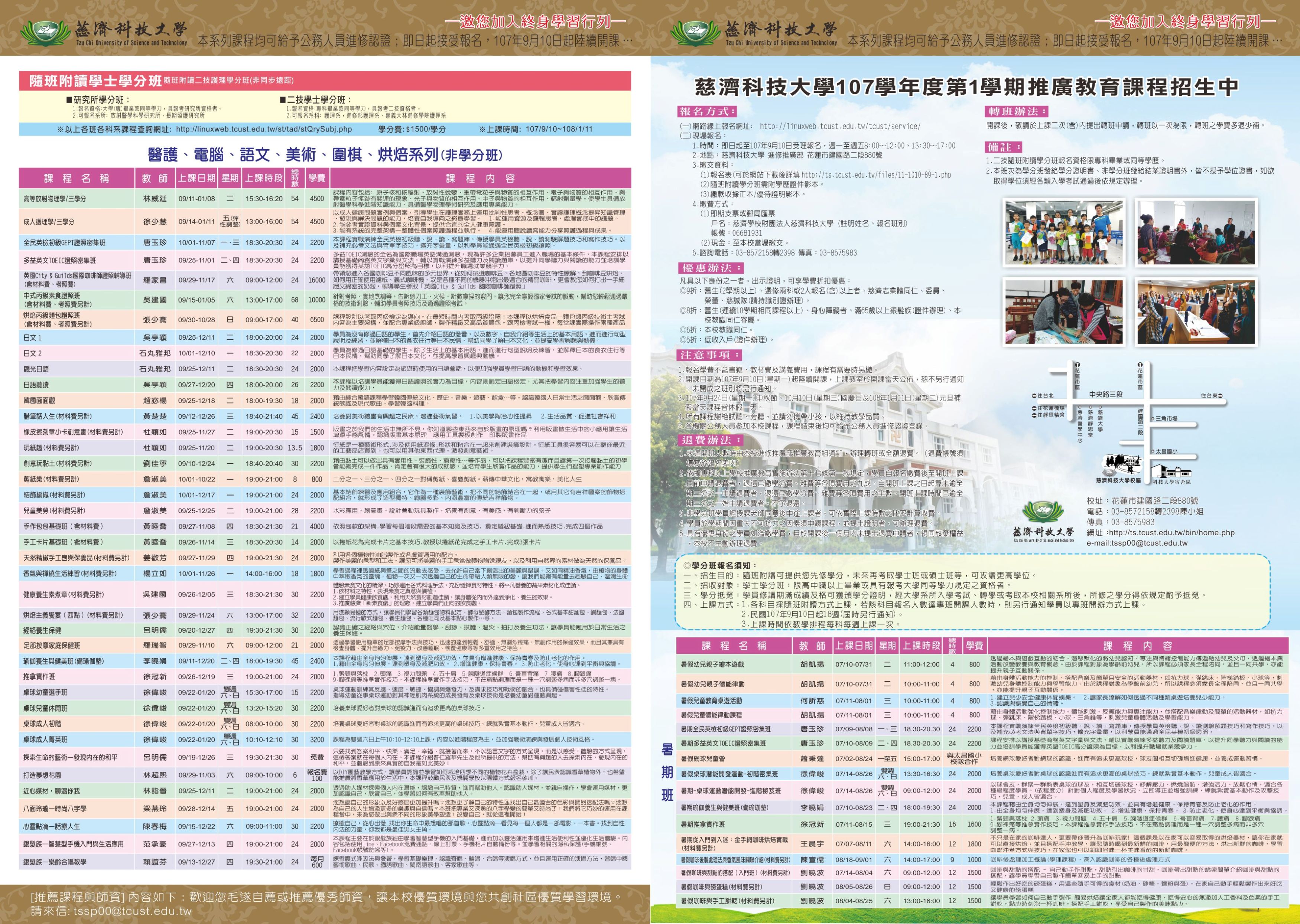Select the 日文 1 course row

pos(32,337)
